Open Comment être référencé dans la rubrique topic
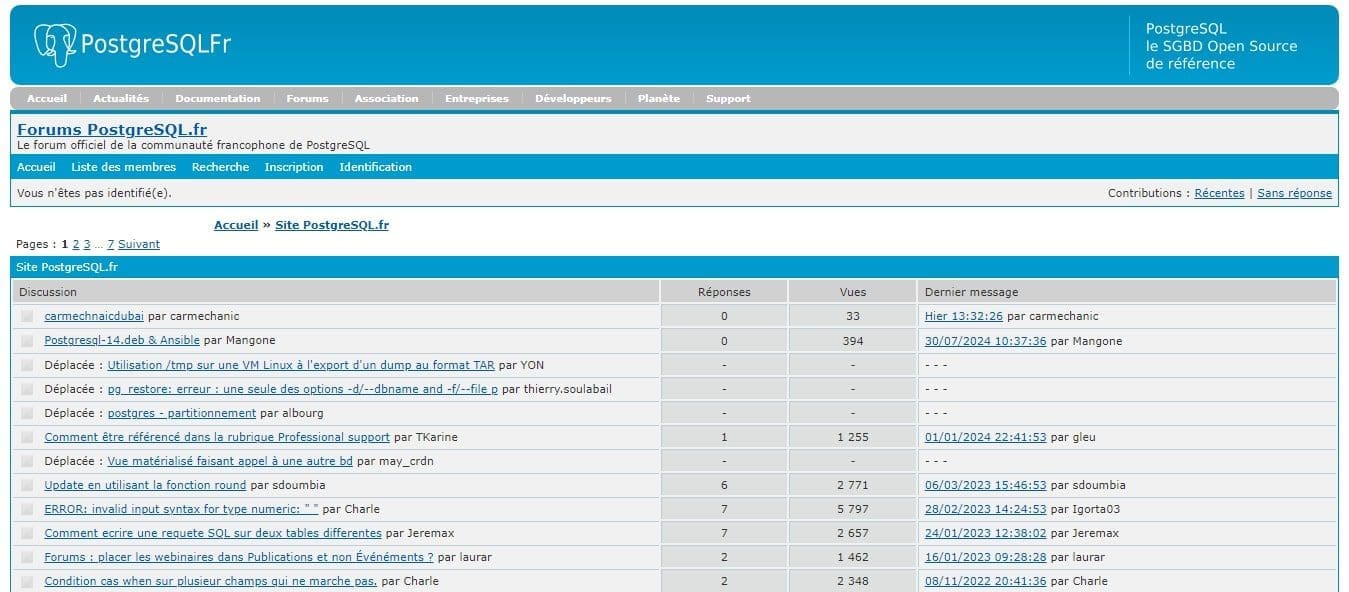The image size is (1349, 592). pos(217,437)
